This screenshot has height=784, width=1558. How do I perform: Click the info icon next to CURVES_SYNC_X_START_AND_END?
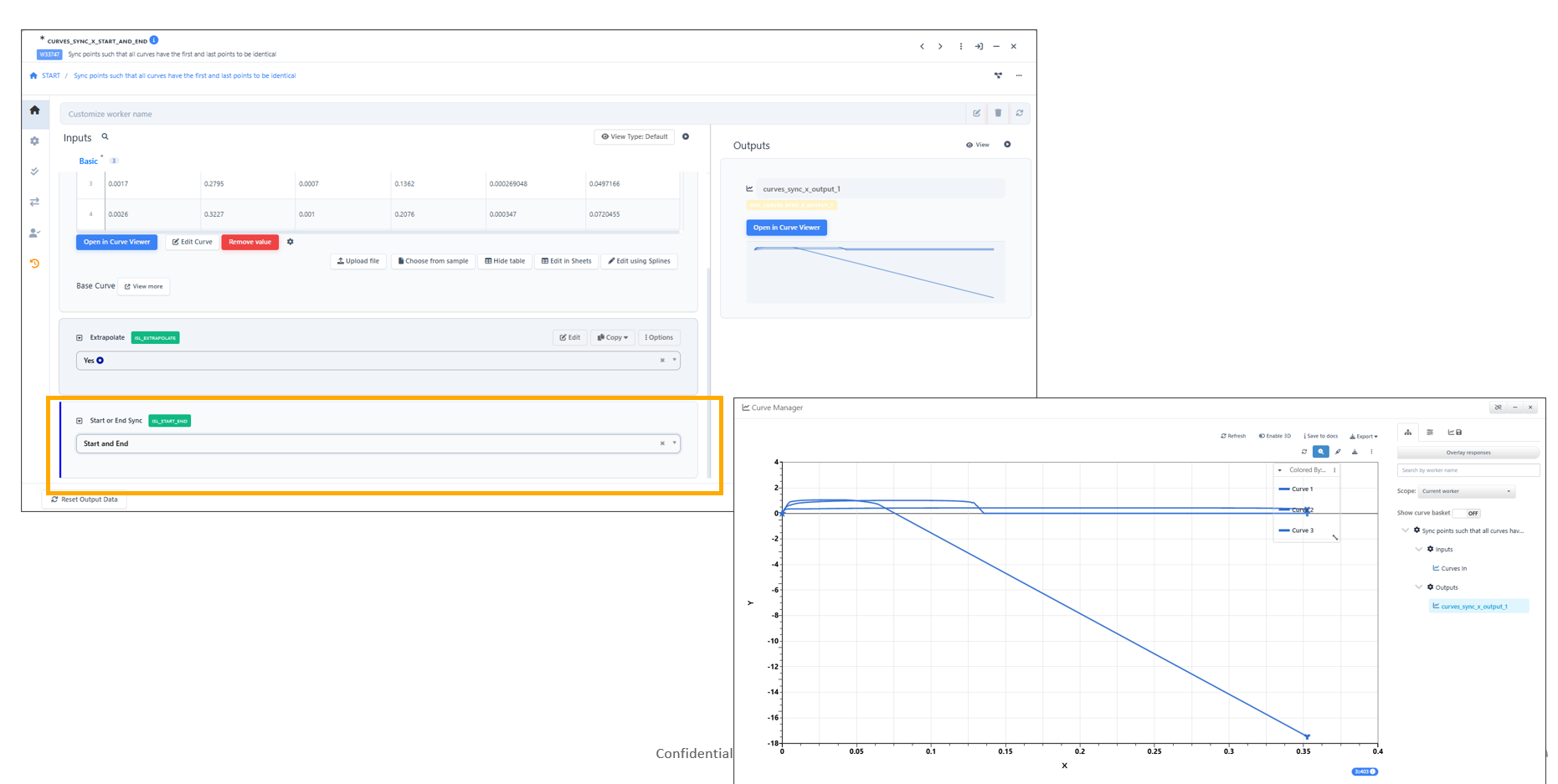(x=154, y=39)
